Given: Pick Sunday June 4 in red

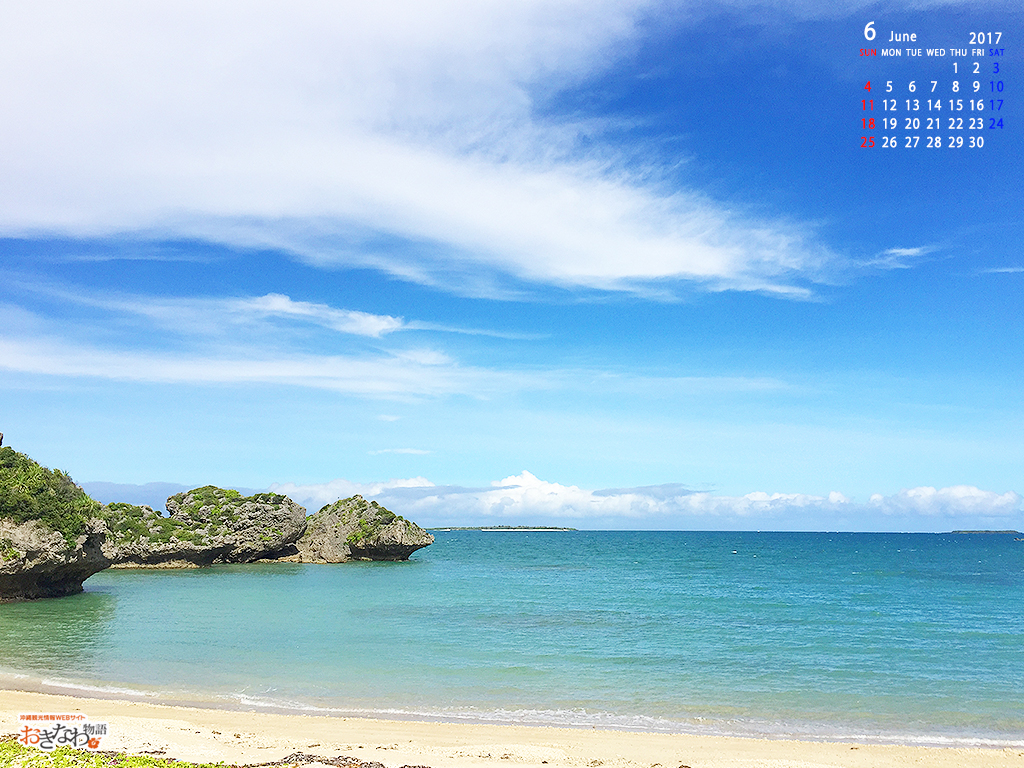Looking at the screenshot, I should [x=867, y=87].
